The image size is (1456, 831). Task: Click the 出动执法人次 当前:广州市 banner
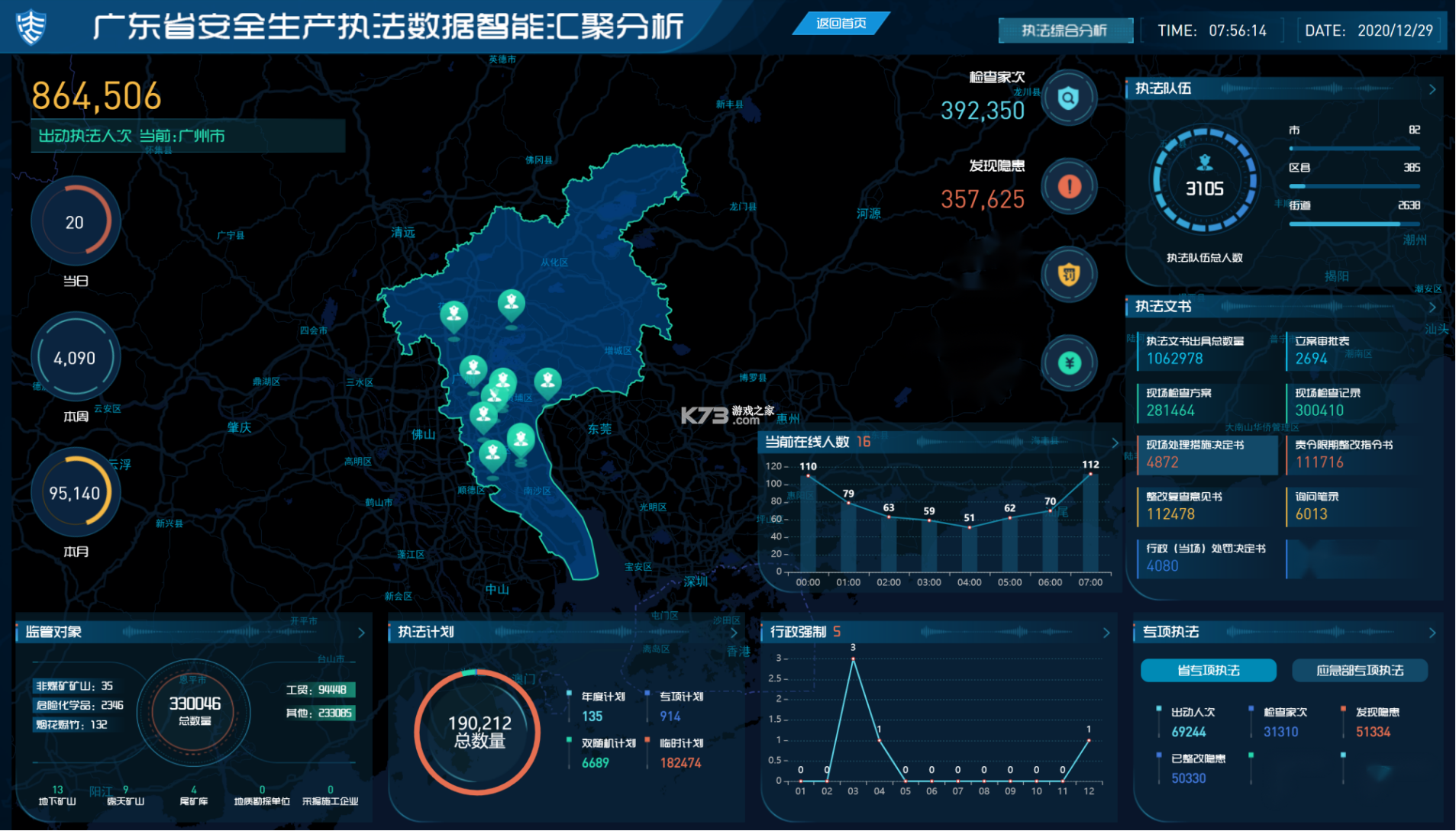click(x=188, y=137)
